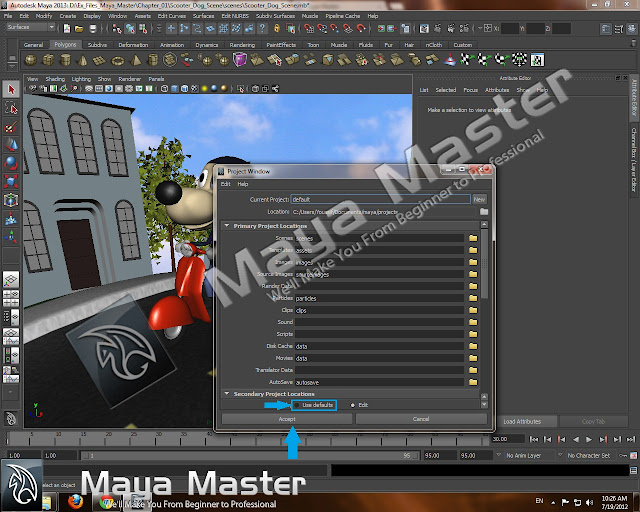Click the Current Project name field

380,199
